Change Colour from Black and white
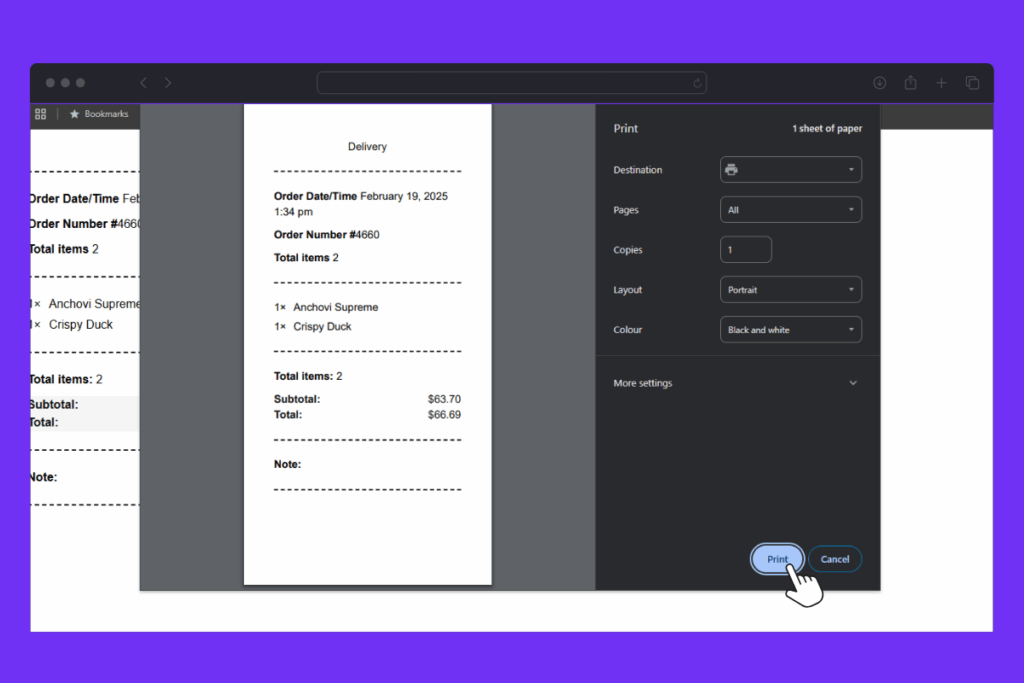This screenshot has width=1024, height=683. (x=790, y=329)
